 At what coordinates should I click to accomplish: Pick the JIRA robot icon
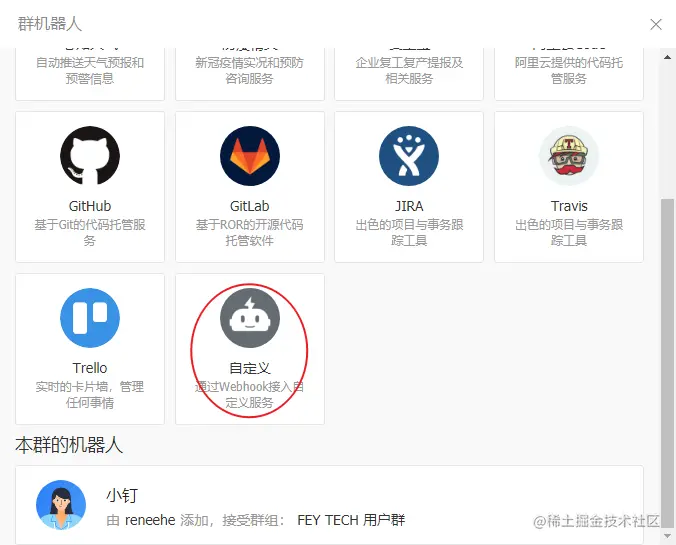[409, 156]
